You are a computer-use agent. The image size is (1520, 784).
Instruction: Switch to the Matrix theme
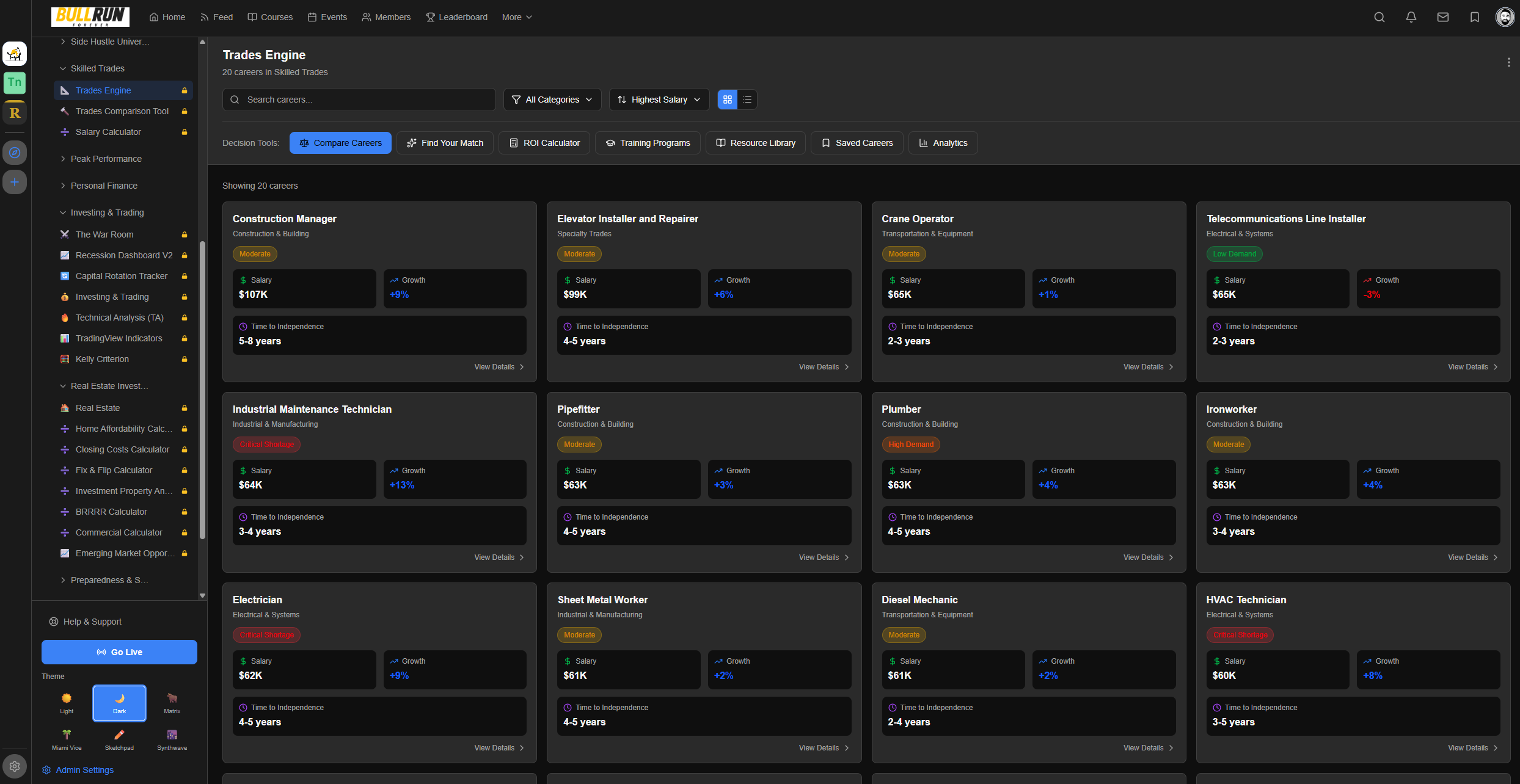point(172,703)
